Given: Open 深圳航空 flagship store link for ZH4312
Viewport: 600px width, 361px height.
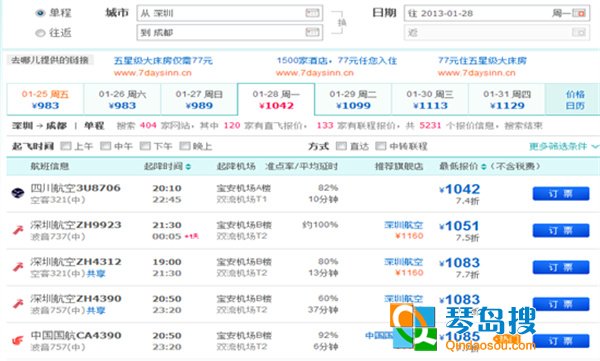Looking at the screenshot, I should point(404,262).
